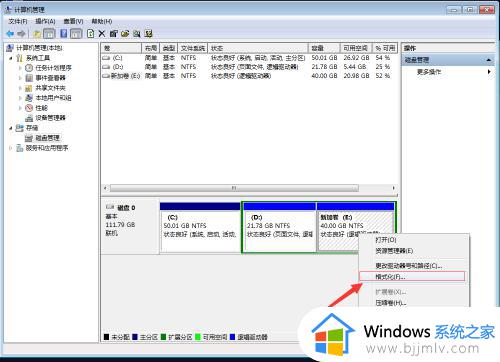Click the 26.92 GB free space cell
Image resolution: width=500 pixels, height=362 pixels.
(x=356, y=58)
